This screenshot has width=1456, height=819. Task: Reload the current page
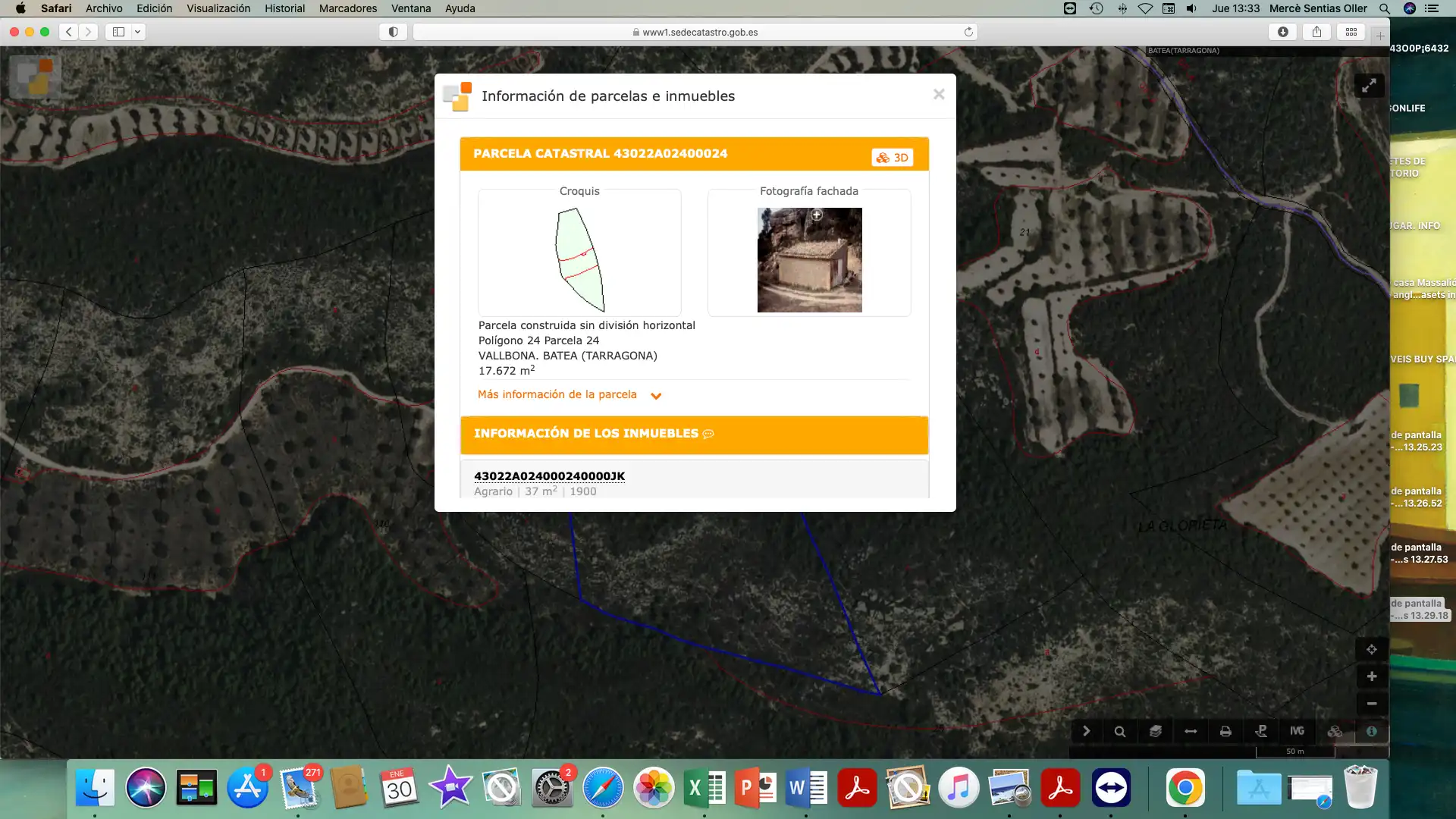[x=968, y=32]
